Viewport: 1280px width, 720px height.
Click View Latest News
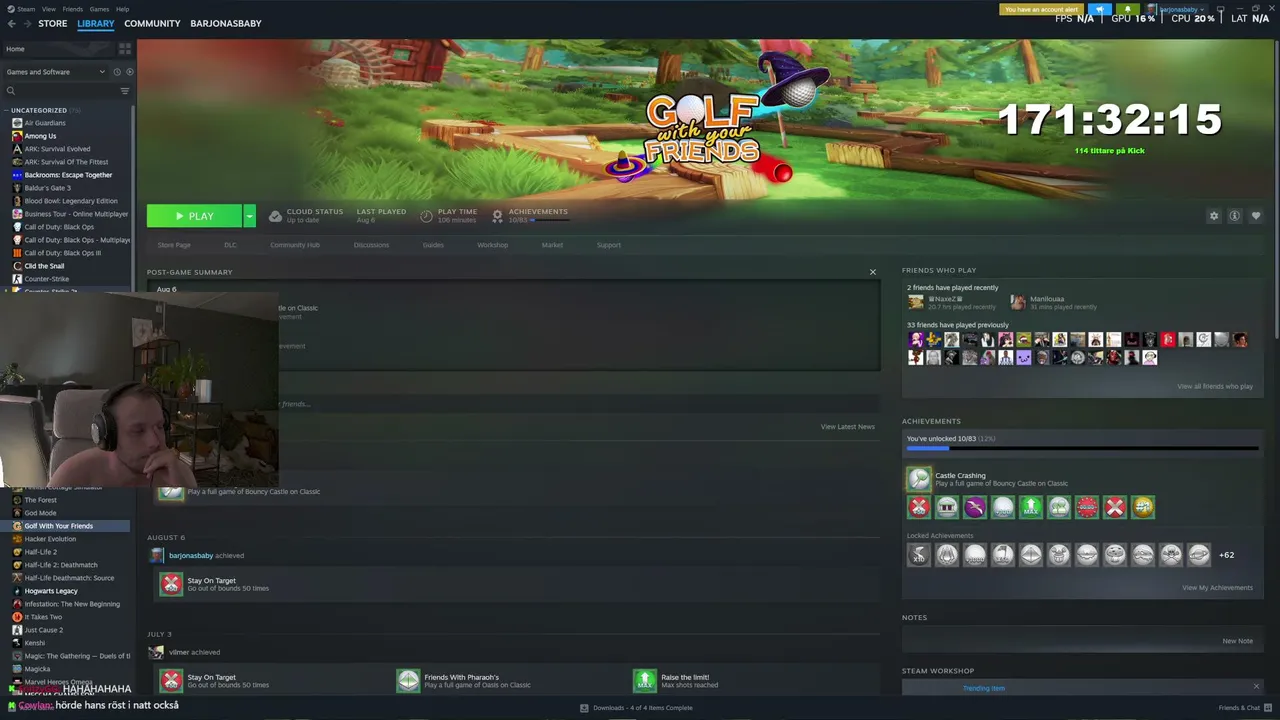point(848,427)
